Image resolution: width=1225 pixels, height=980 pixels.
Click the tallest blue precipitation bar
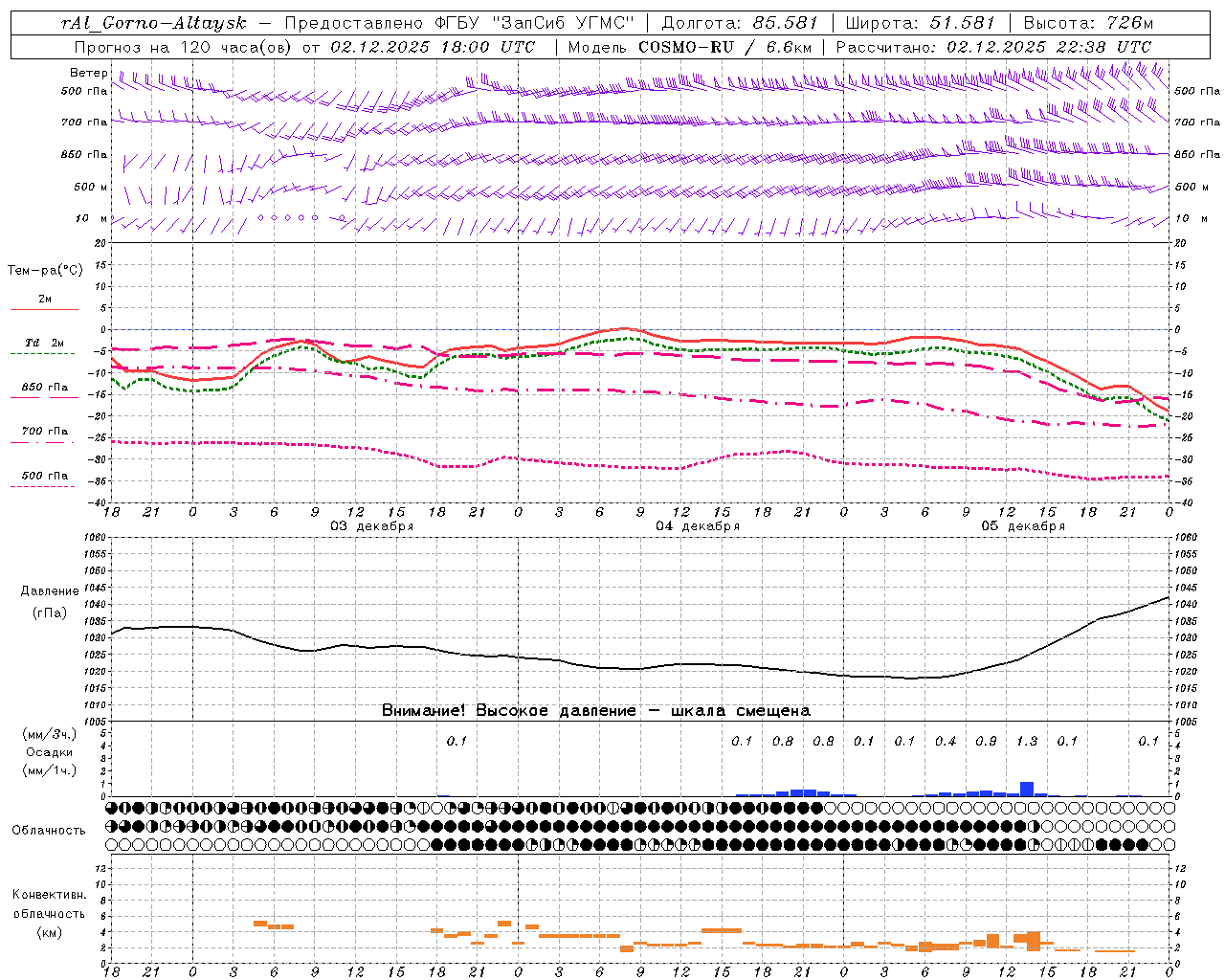1027,790
